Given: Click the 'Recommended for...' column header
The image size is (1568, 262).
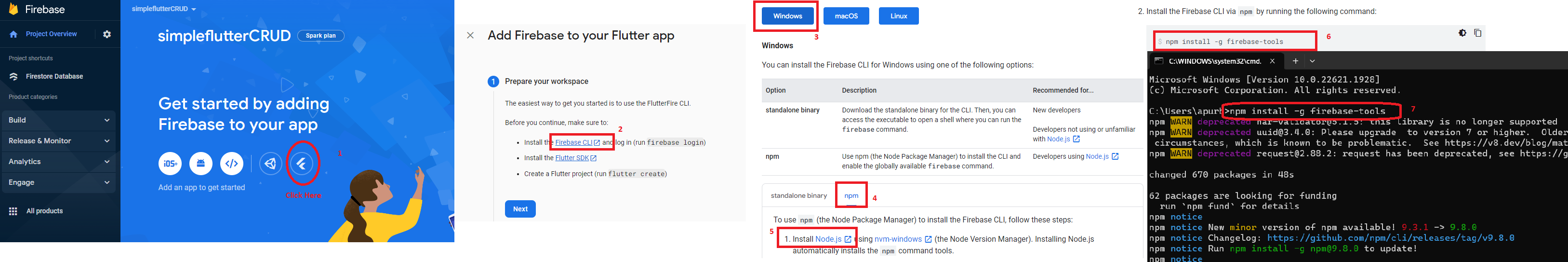Looking at the screenshot, I should point(1063,90).
